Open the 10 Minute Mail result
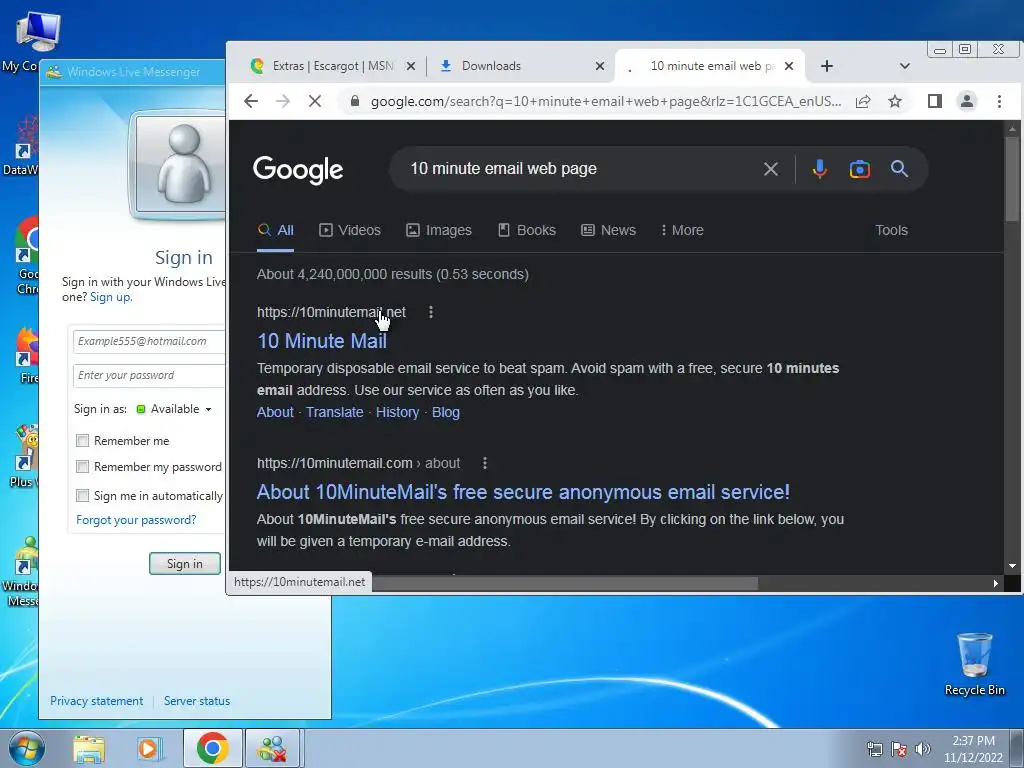Image resolution: width=1024 pixels, height=768 pixels. tap(322, 341)
